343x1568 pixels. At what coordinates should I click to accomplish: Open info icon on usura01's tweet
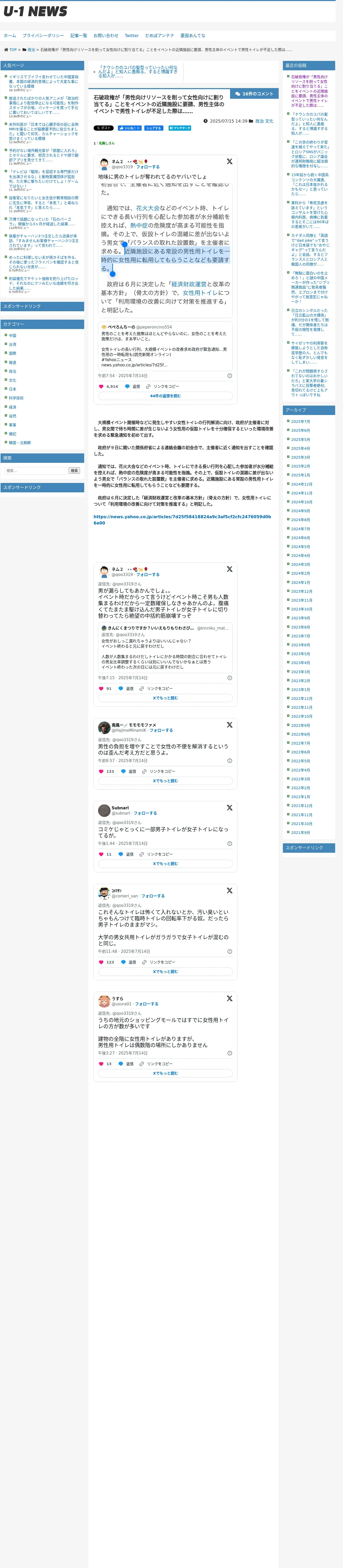(230, 1053)
